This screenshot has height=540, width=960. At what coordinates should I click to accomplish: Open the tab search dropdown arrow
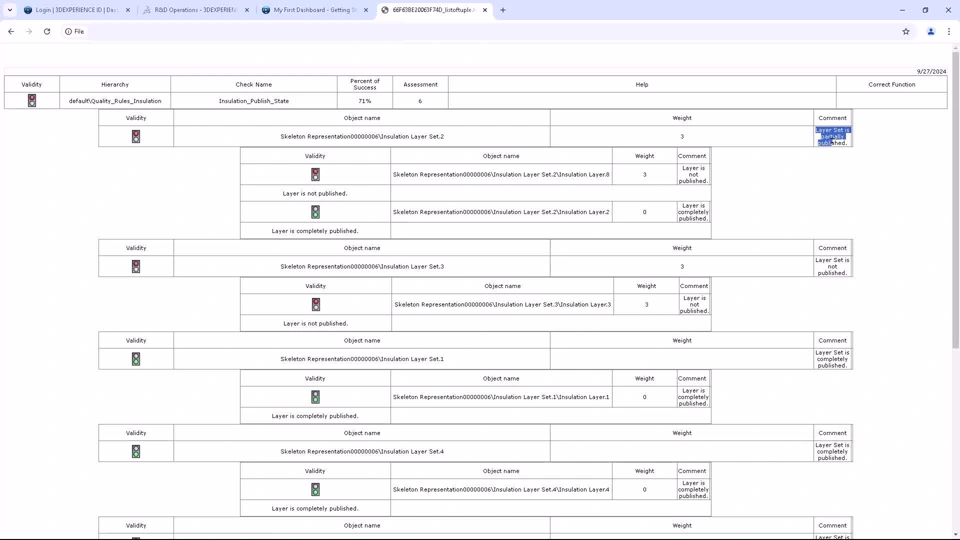click(10, 10)
